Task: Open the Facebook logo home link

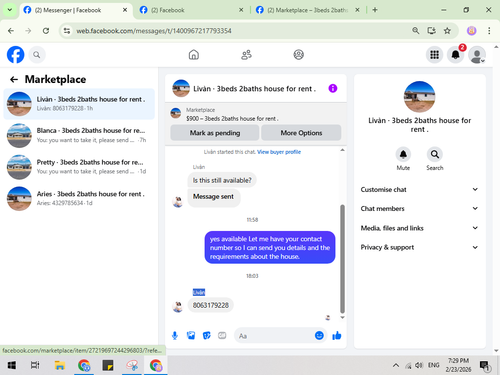Action: 15,54
